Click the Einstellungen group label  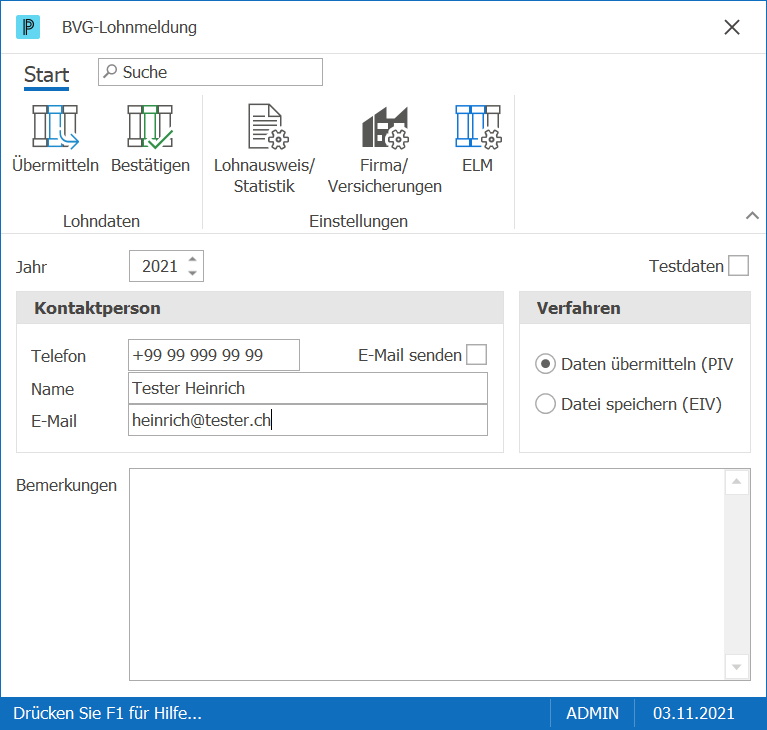click(358, 221)
